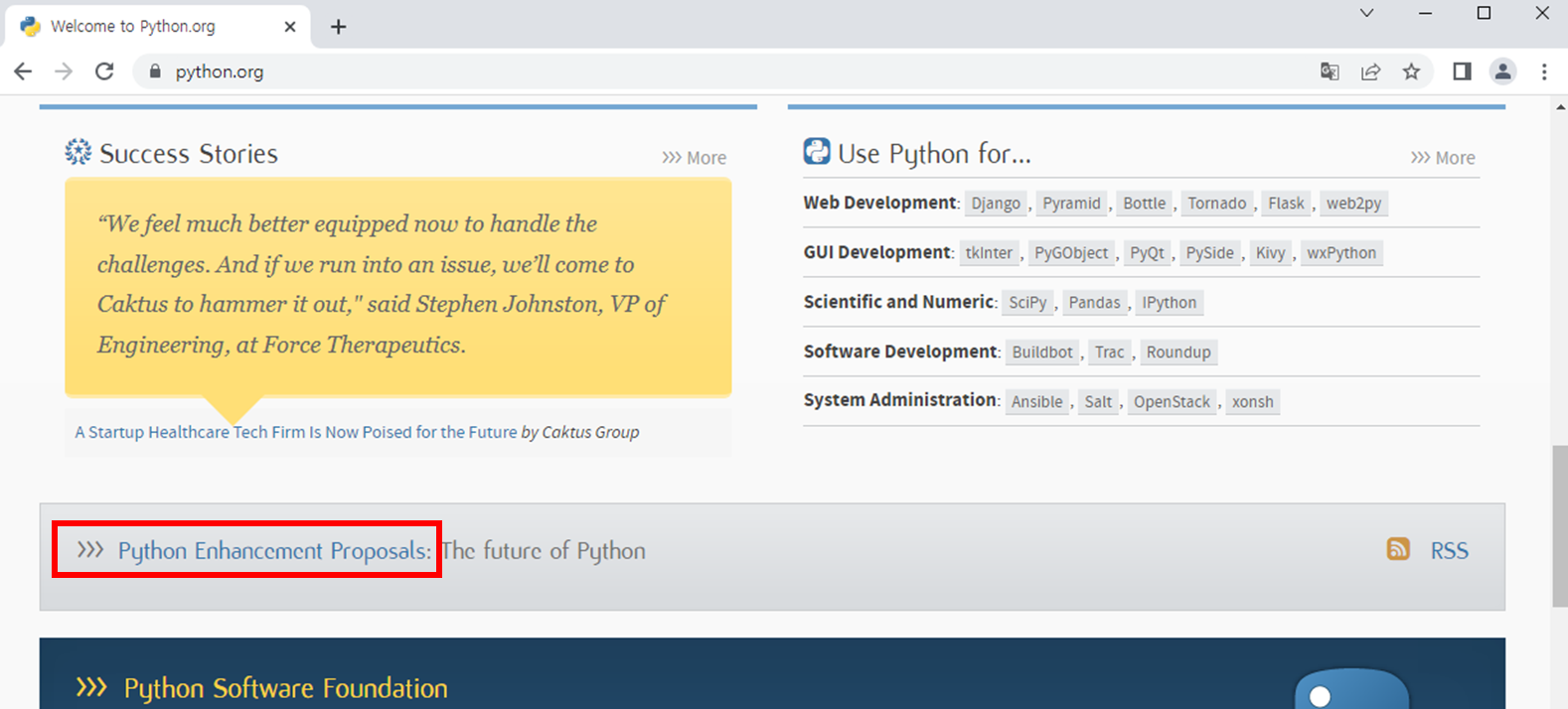Click the padlock site info icon
The image size is (1568, 709).
[x=154, y=71]
